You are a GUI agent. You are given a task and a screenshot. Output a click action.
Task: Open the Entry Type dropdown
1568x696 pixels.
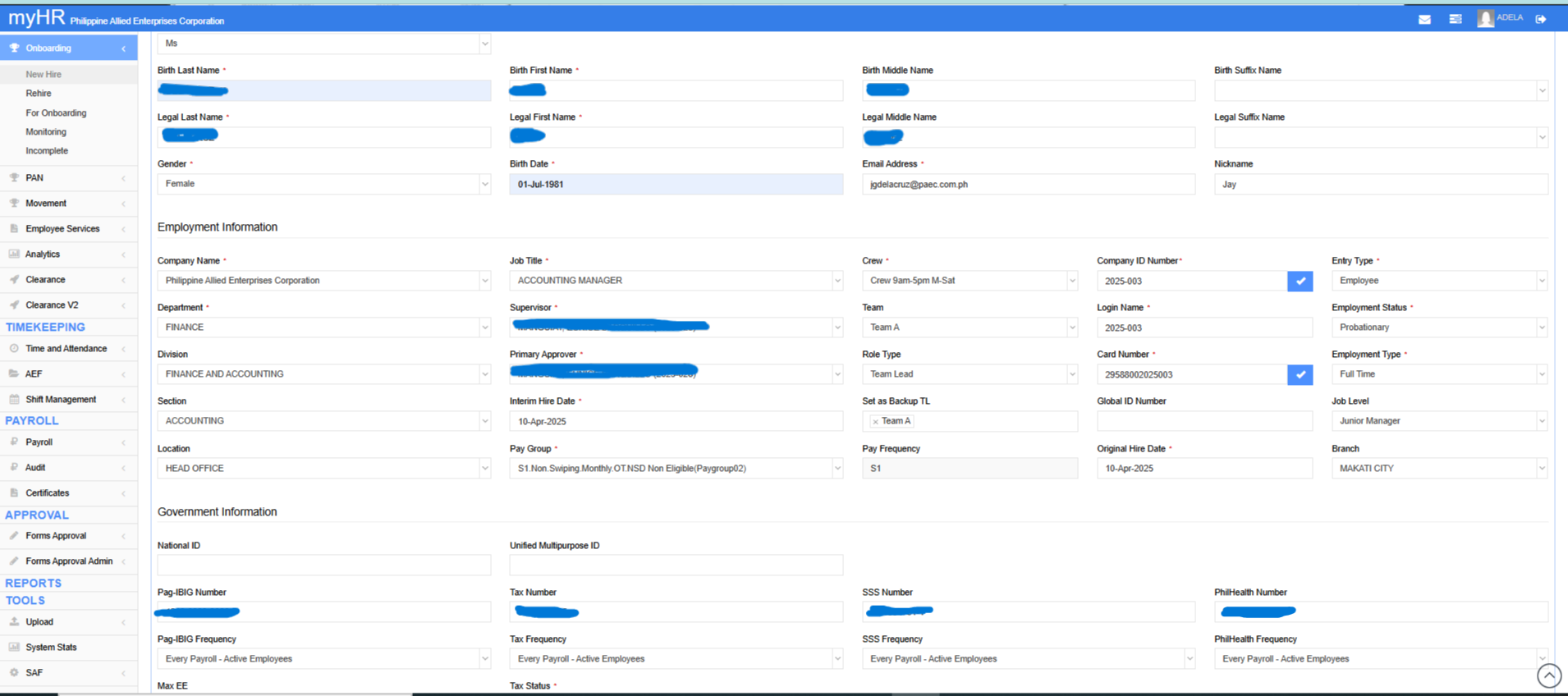[x=1440, y=281]
